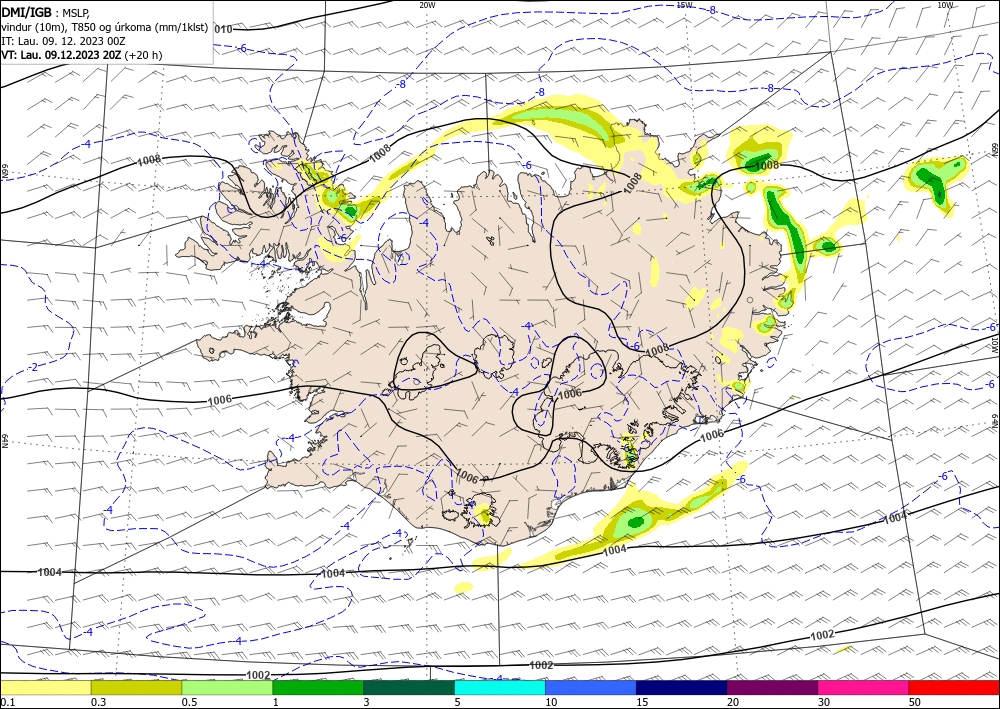Click the "0.3" legend value label
This screenshot has height=709, width=1000.
point(98,702)
